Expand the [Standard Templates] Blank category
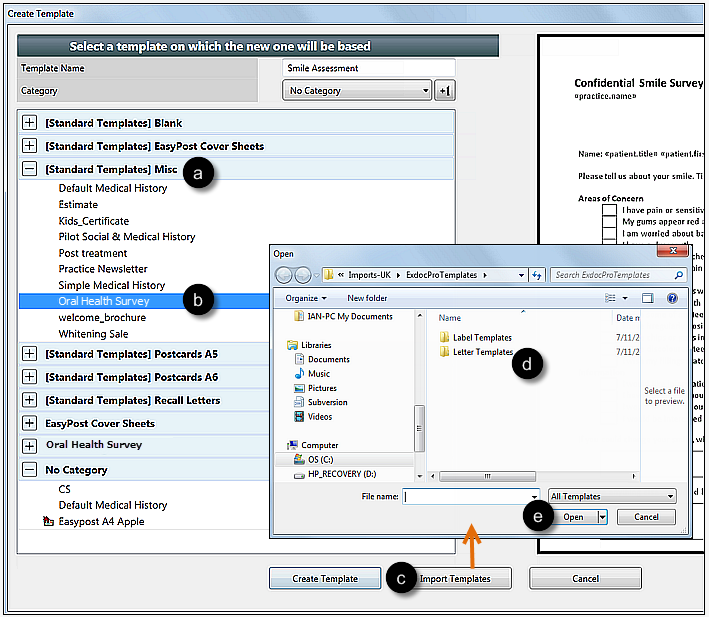The height and width of the screenshot is (617, 709). [29, 122]
